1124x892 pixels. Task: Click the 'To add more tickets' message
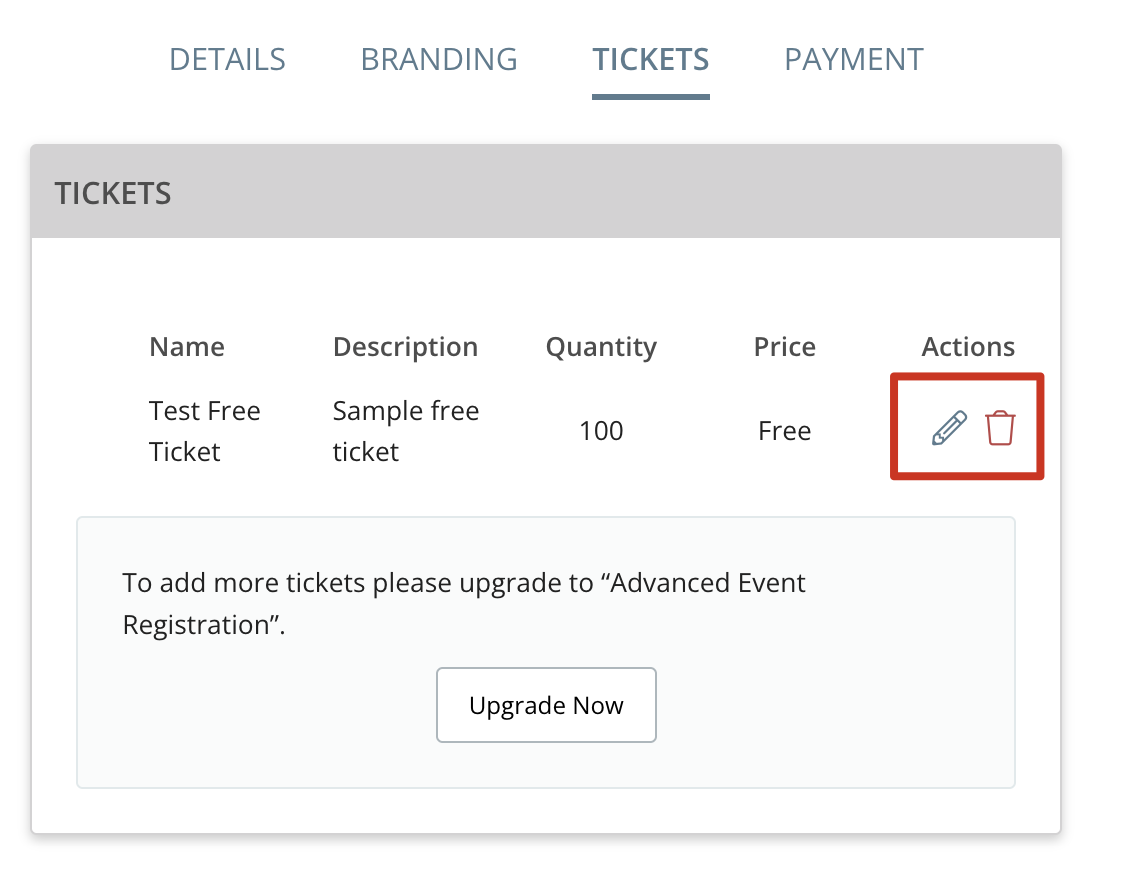pyautogui.click(x=464, y=603)
